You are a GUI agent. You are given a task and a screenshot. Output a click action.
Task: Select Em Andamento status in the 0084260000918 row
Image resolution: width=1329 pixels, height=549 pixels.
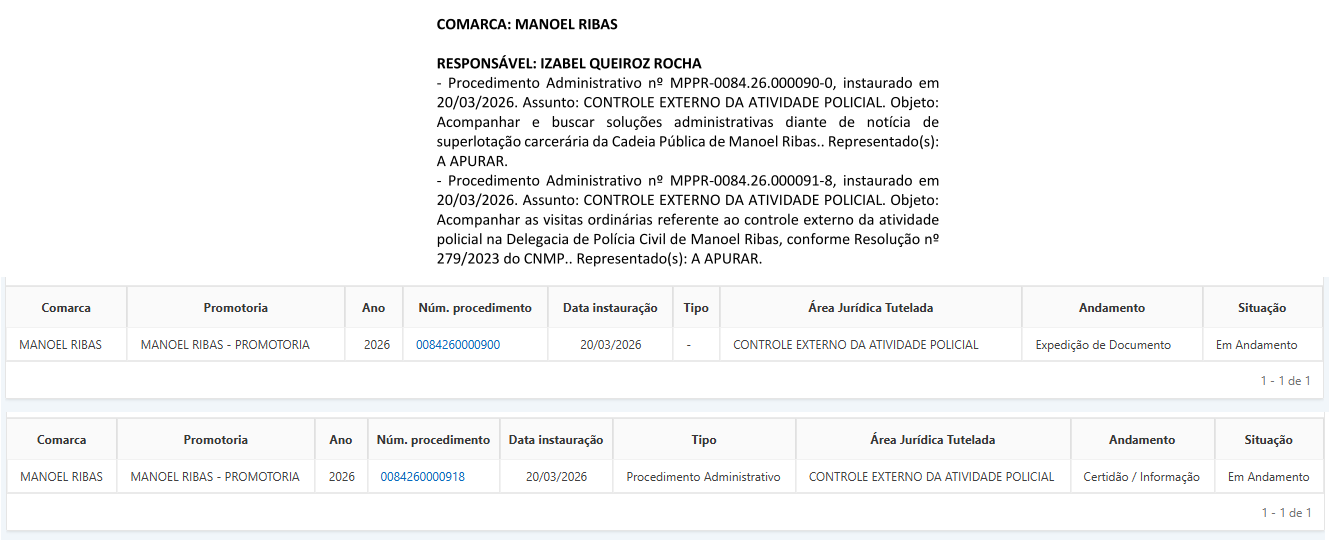(x=1268, y=477)
